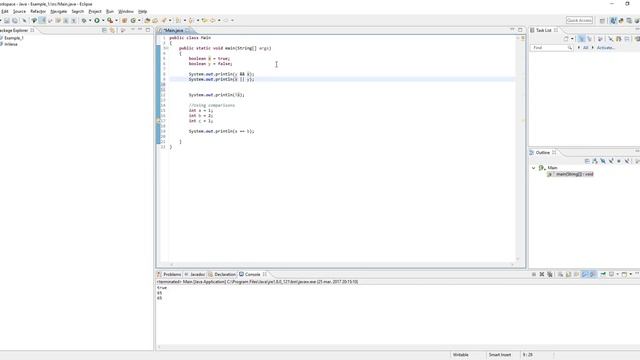
Task: Expand the All filter arrow in Task List
Action: 578,48
